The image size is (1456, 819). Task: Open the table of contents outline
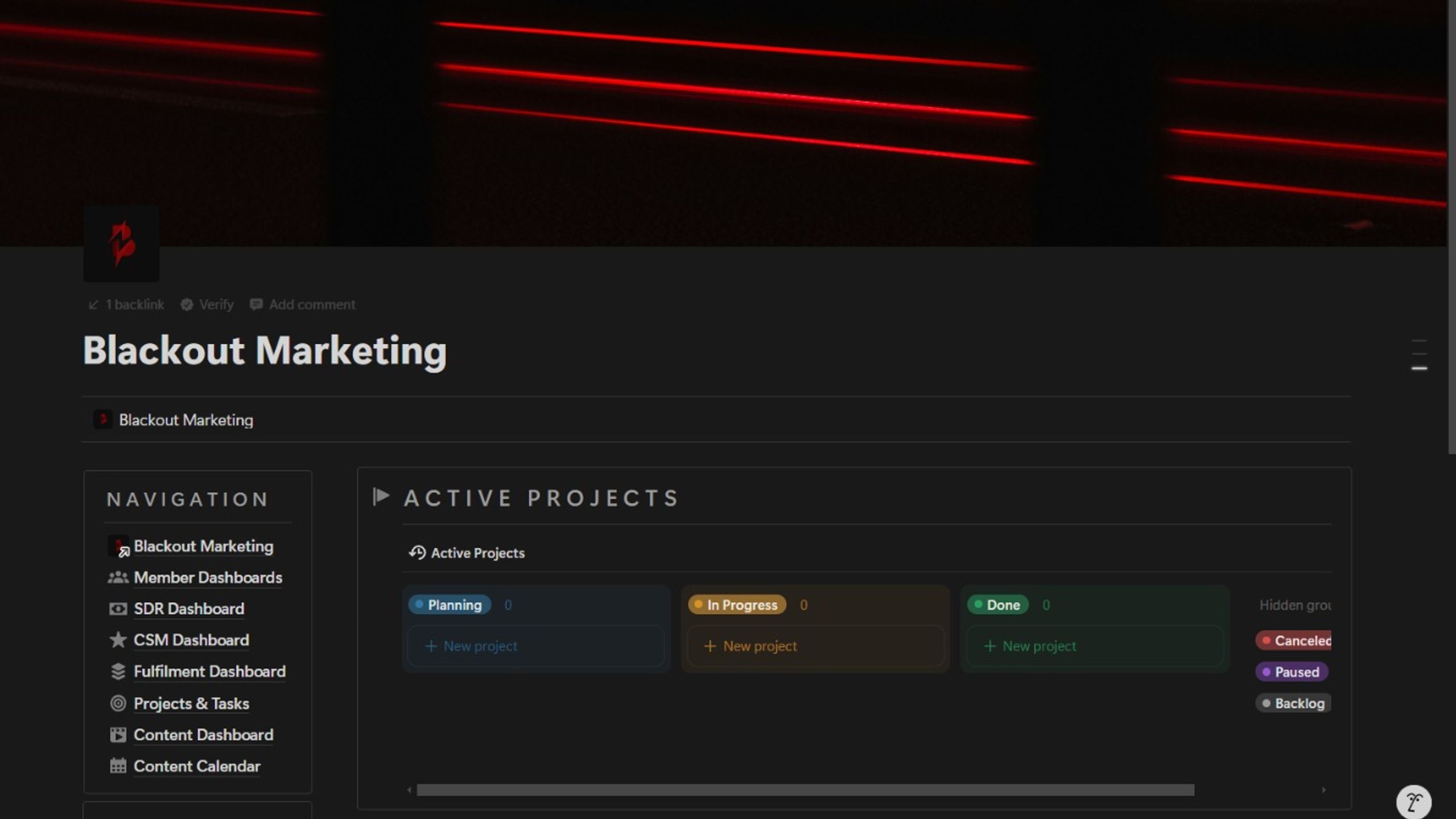(1420, 354)
